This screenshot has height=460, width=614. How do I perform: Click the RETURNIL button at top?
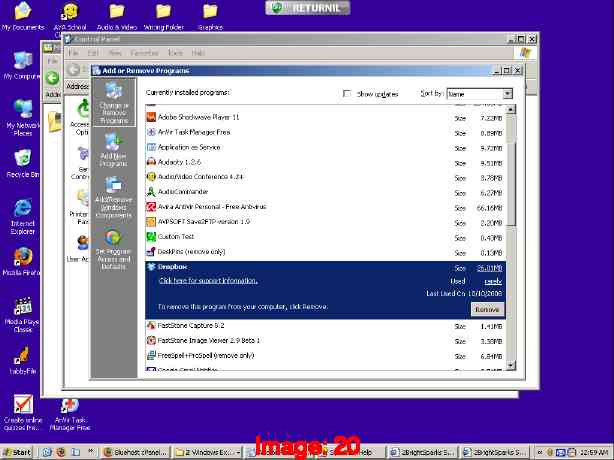[x=307, y=8]
